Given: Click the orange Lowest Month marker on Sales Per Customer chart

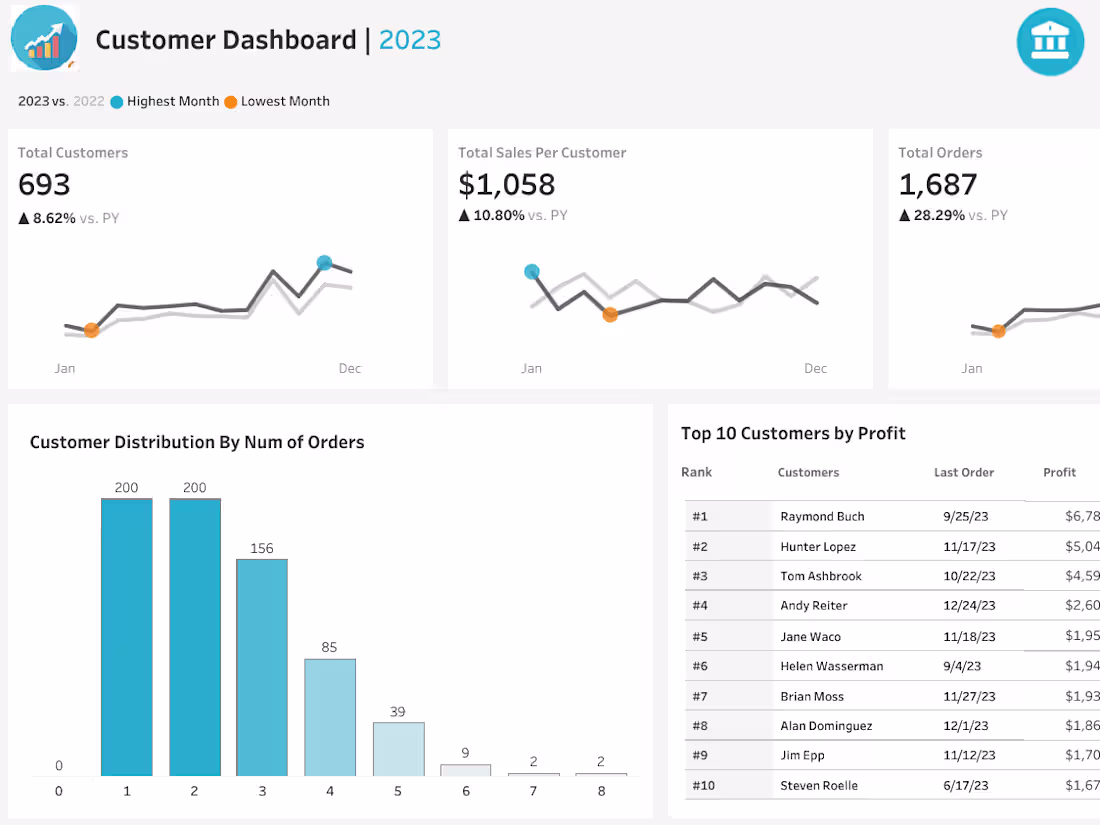Looking at the screenshot, I should (610, 314).
